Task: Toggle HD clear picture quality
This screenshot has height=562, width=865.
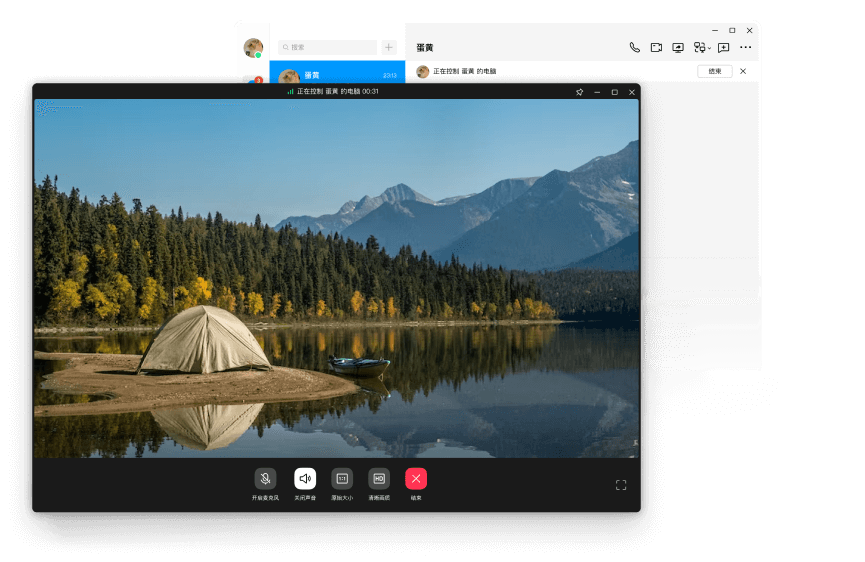Action: pyautogui.click(x=379, y=479)
